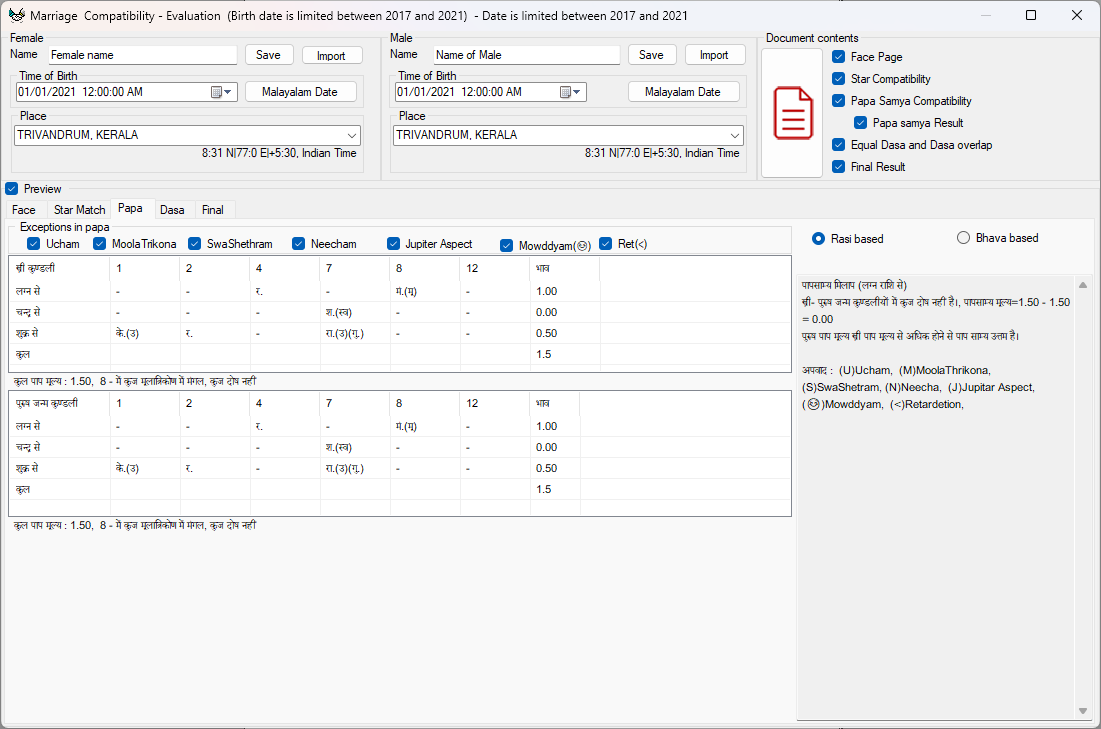
Task: Select Bhava based radio button
Action: (963, 238)
